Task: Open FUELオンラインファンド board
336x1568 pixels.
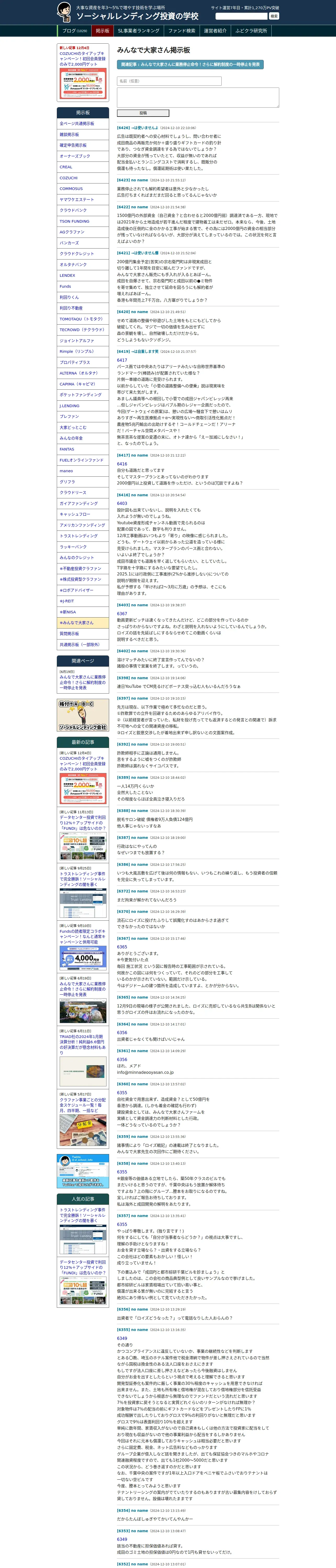Action: pyautogui.click(x=83, y=460)
